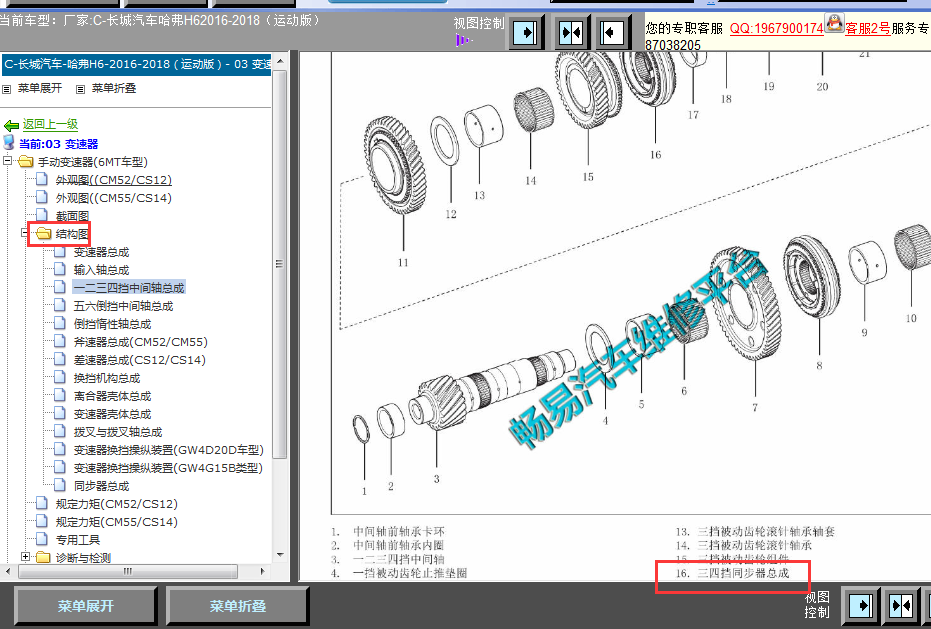This screenshot has height=629, width=931.
Task: Click sidebar horizontal scrollbar left arrow
Action: point(8,571)
